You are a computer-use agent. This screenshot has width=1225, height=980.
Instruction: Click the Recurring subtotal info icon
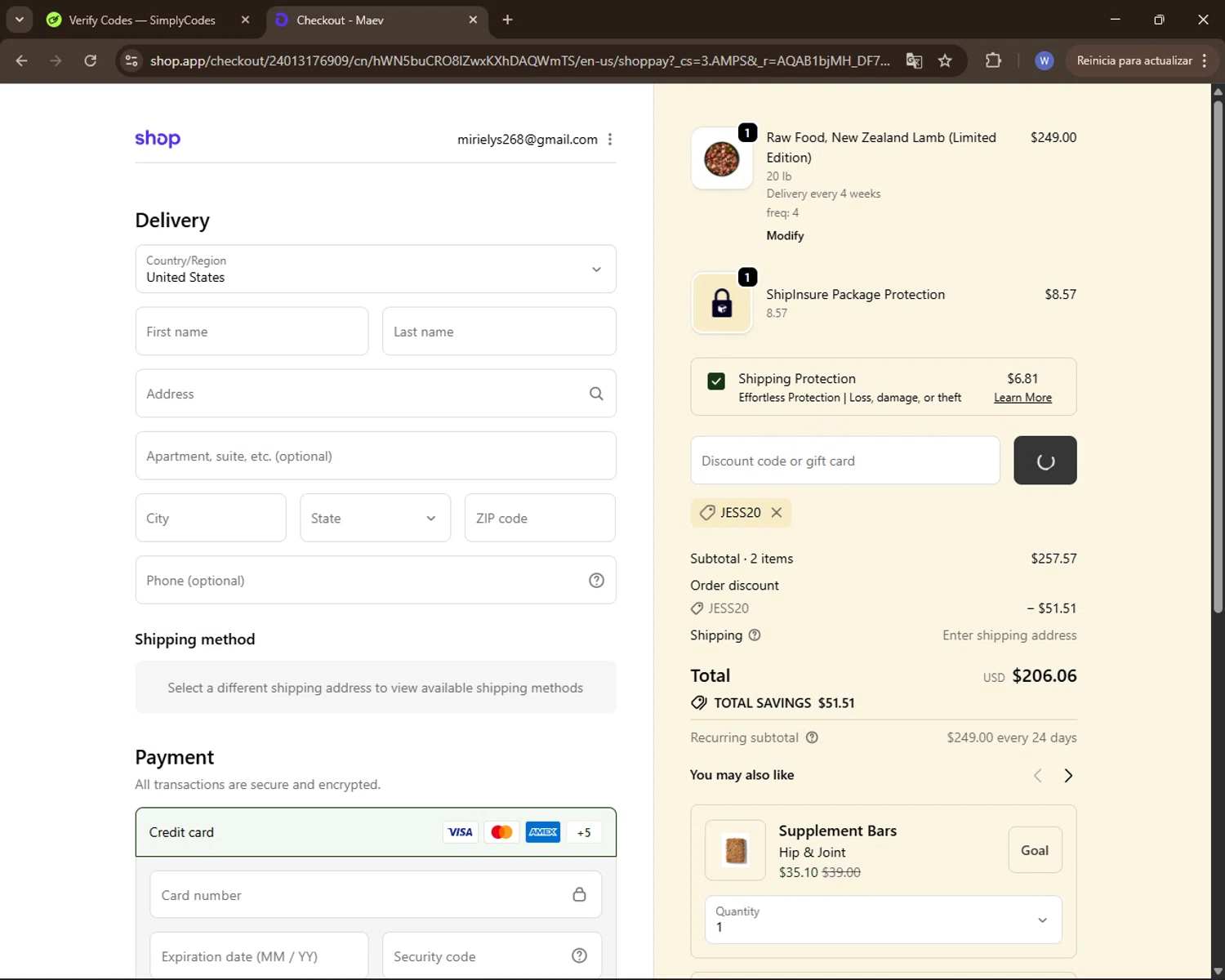coord(812,737)
